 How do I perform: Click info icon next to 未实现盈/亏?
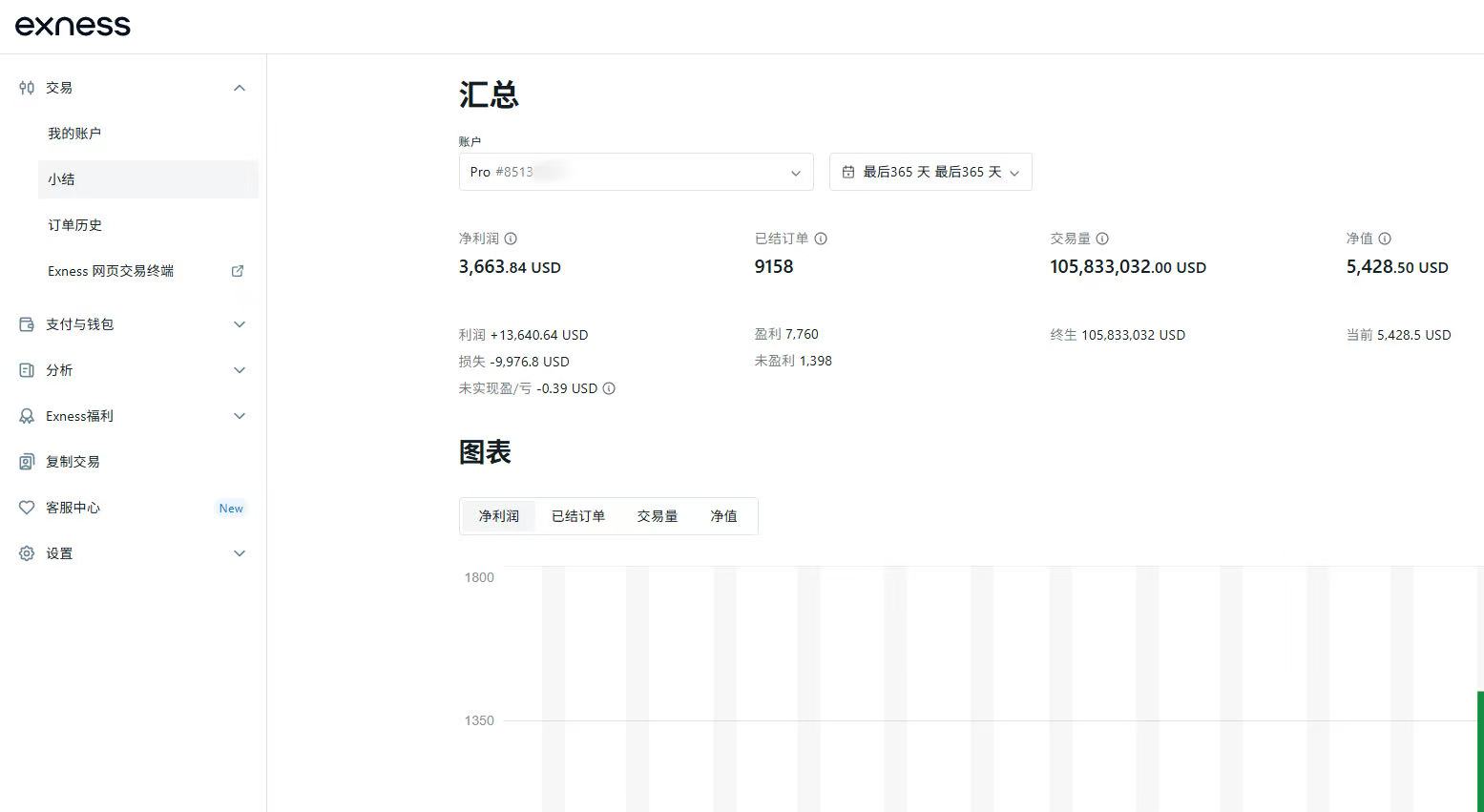coord(609,388)
